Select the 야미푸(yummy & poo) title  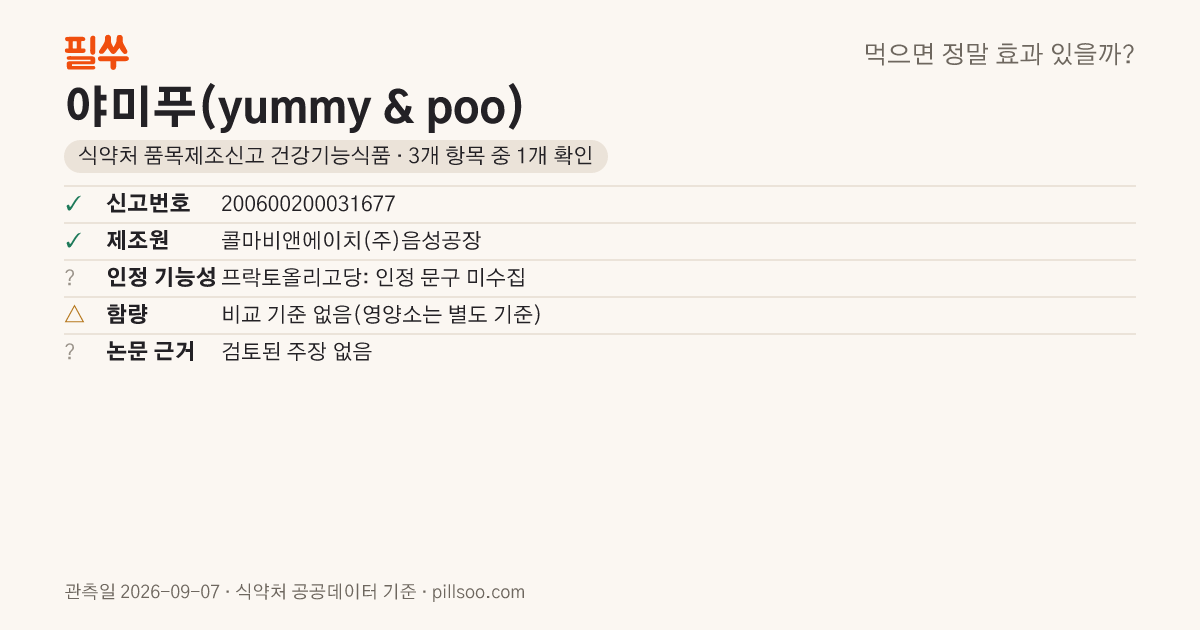coord(294,108)
